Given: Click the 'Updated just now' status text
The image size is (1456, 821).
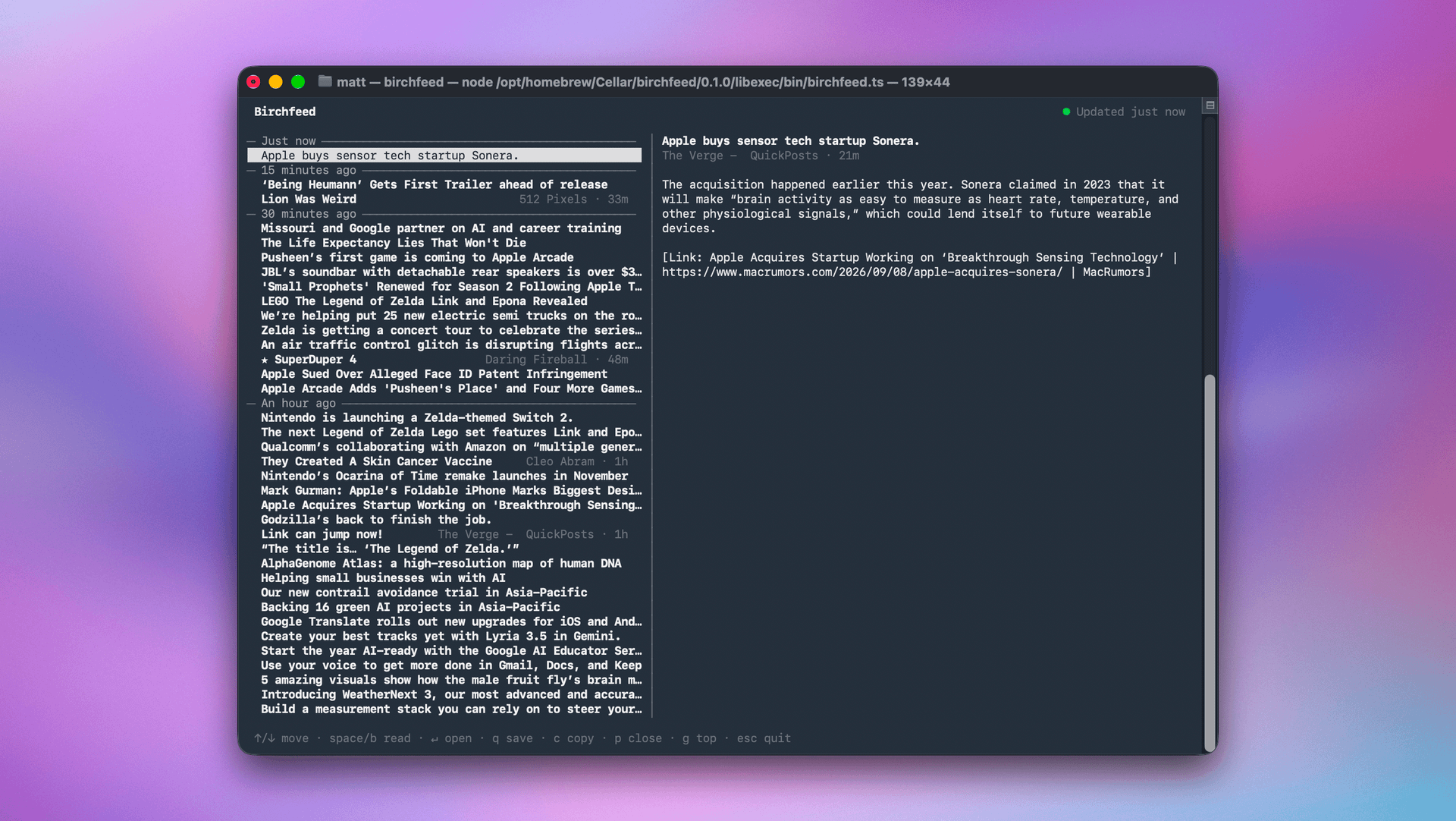Looking at the screenshot, I should click(x=1131, y=112).
